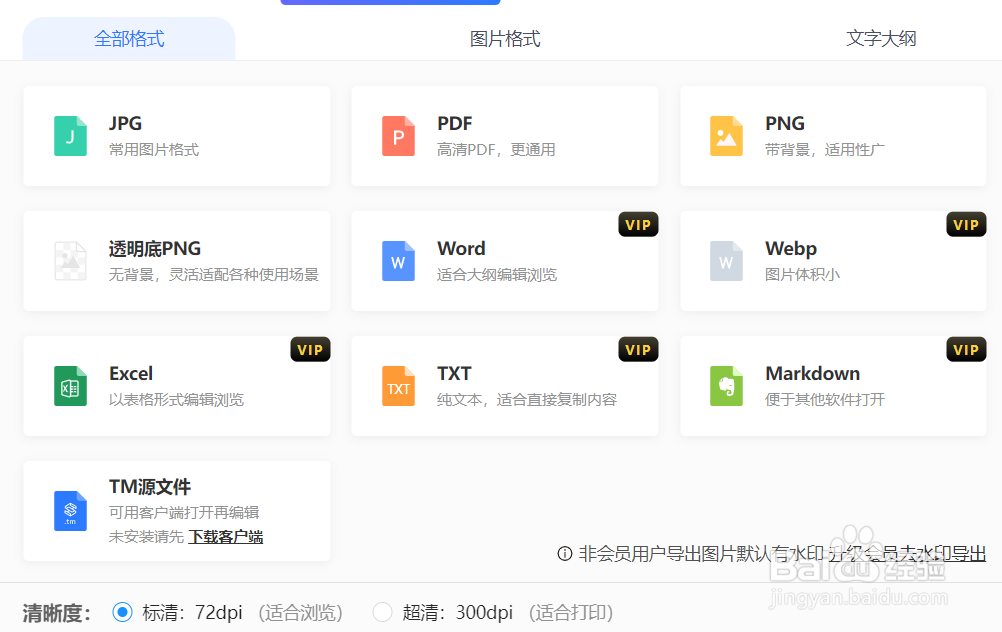Click the 带背景，适用性广 description text
The image size is (1002, 632).
pyautogui.click(x=825, y=150)
